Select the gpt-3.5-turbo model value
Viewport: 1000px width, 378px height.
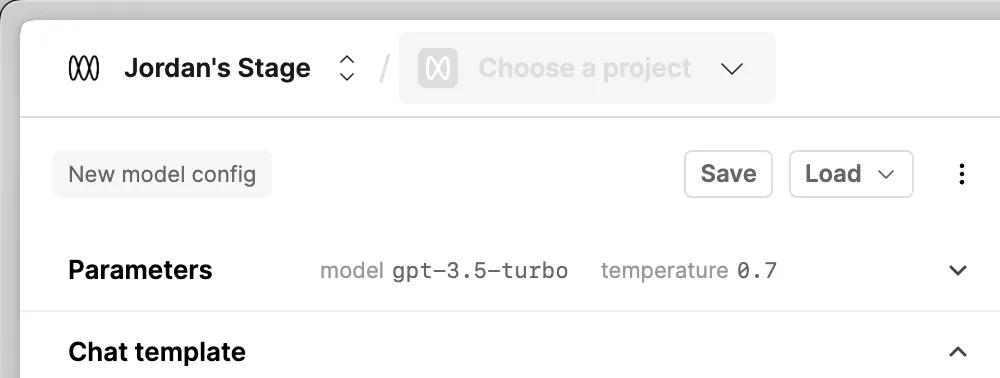[x=480, y=271]
